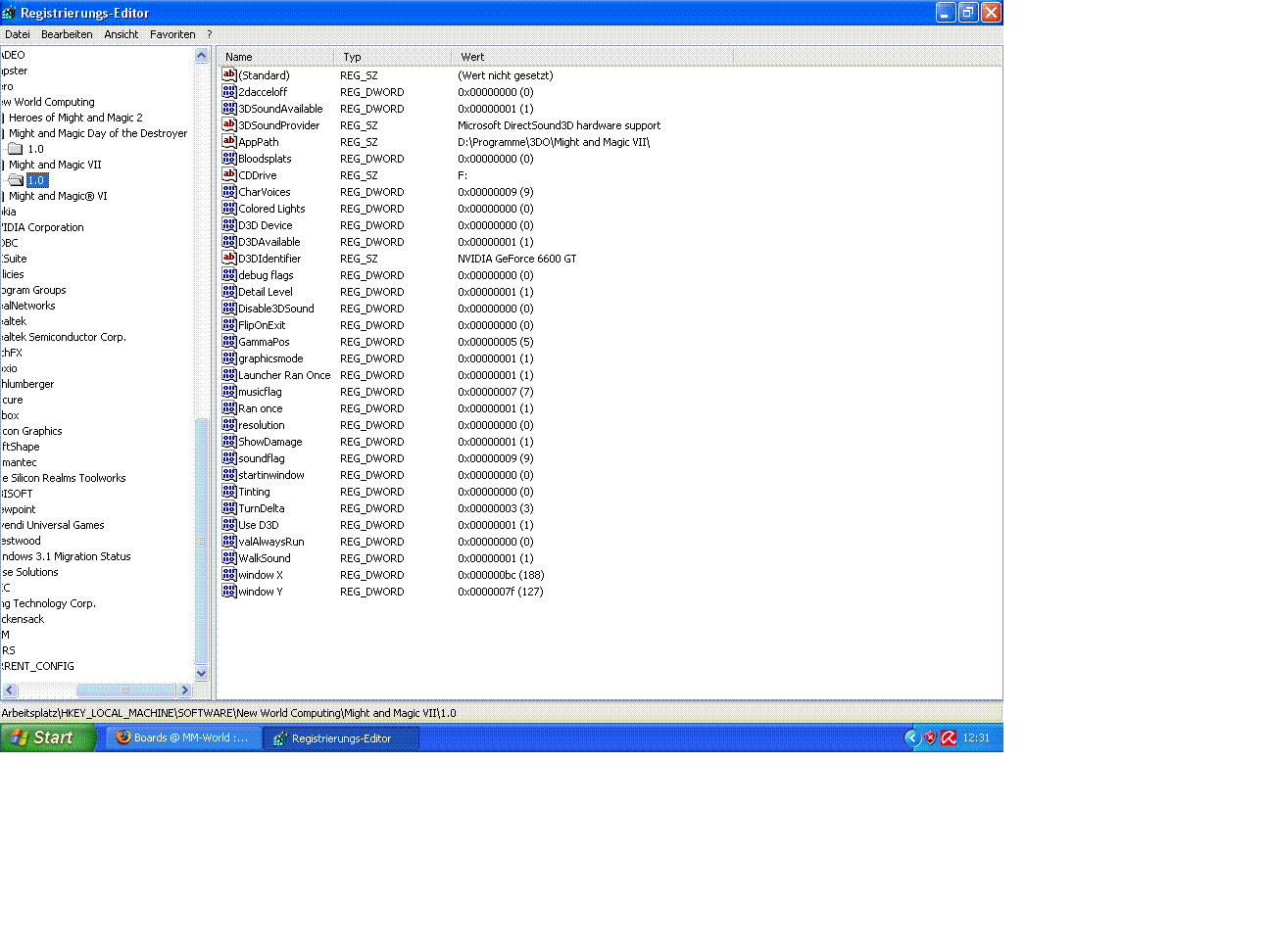
Task: Open the Datei menu
Action: 17,34
